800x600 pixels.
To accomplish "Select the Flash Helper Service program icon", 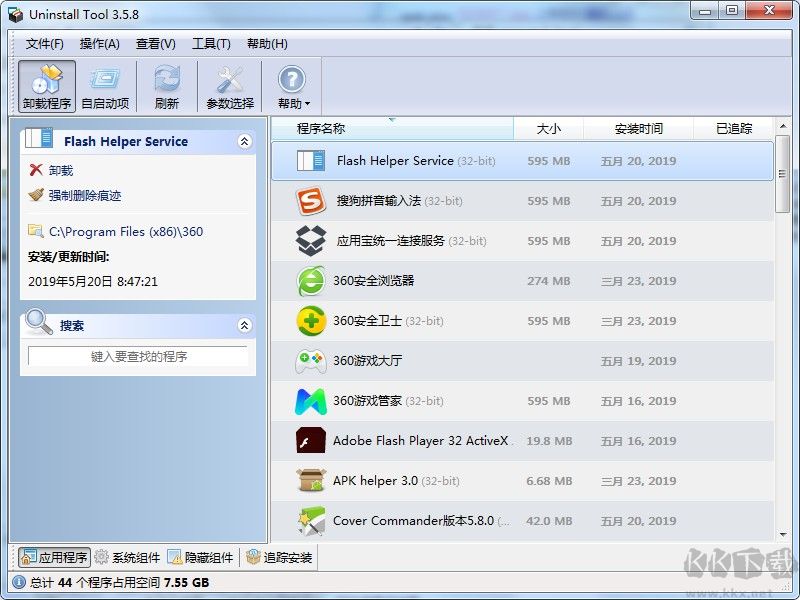I will coord(313,160).
